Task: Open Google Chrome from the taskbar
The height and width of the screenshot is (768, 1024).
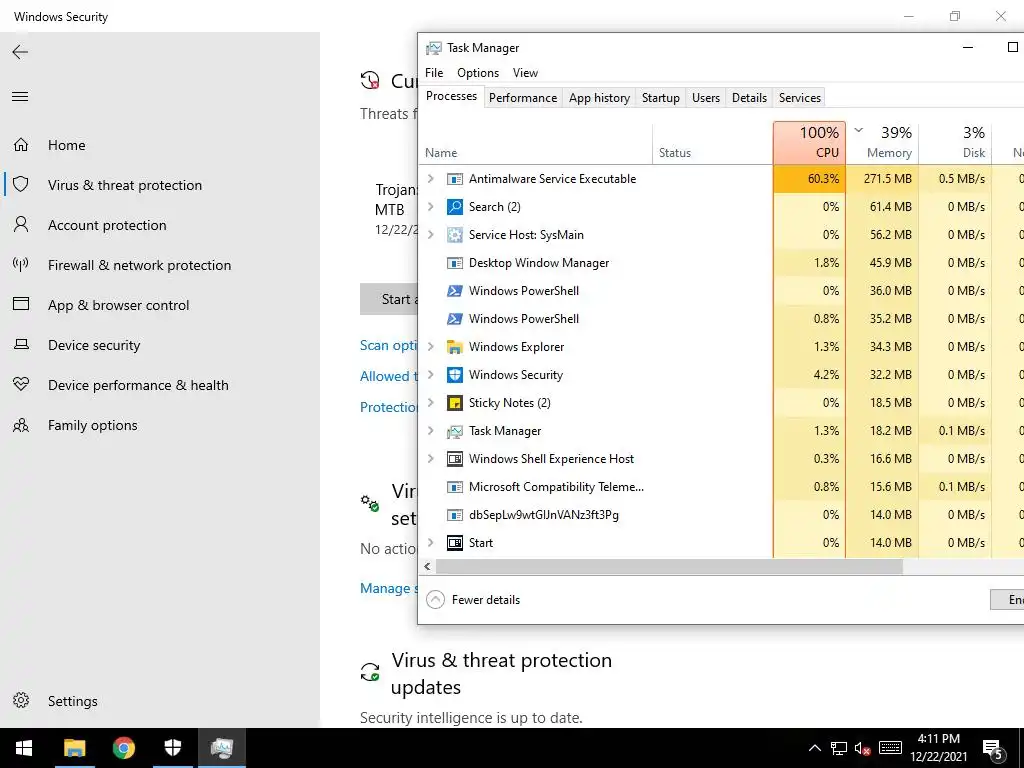Action: pos(123,748)
